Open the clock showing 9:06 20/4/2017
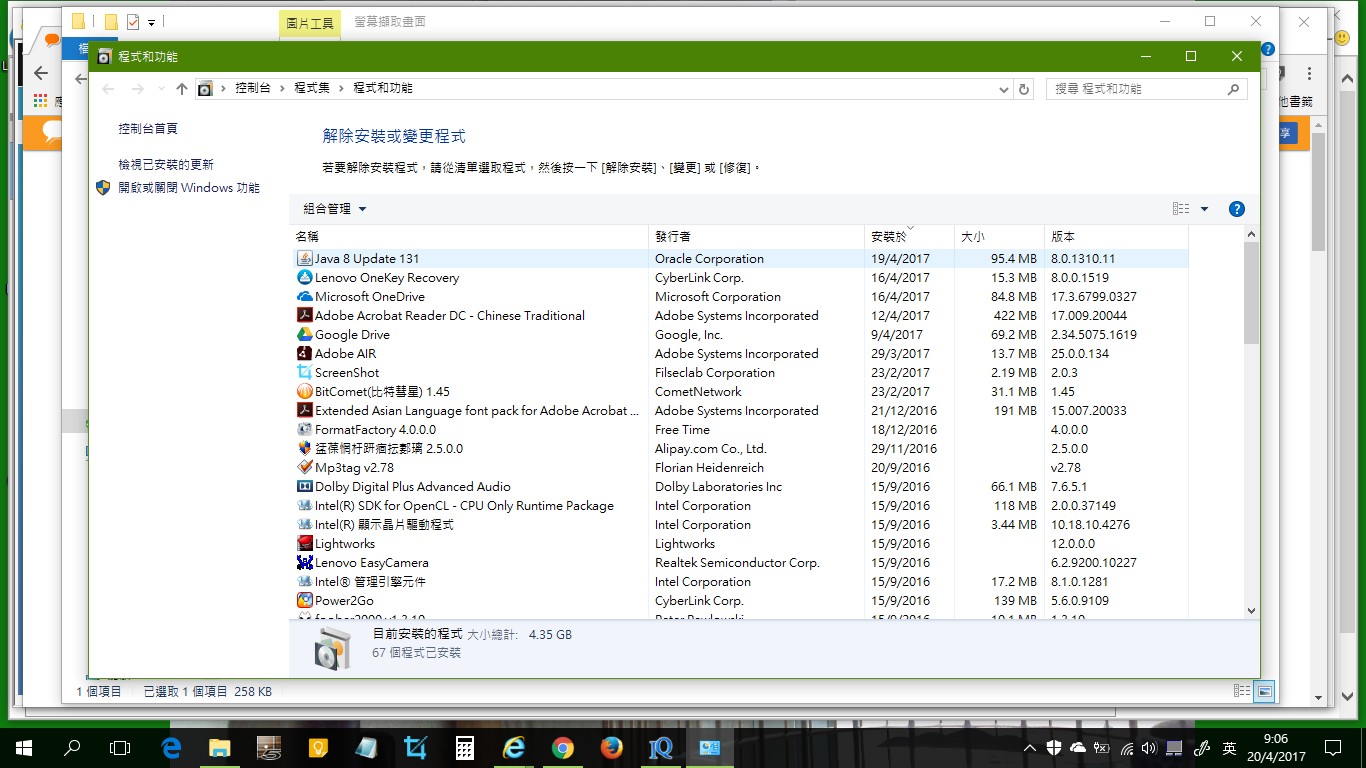This screenshot has width=1366, height=768. click(x=1275, y=747)
